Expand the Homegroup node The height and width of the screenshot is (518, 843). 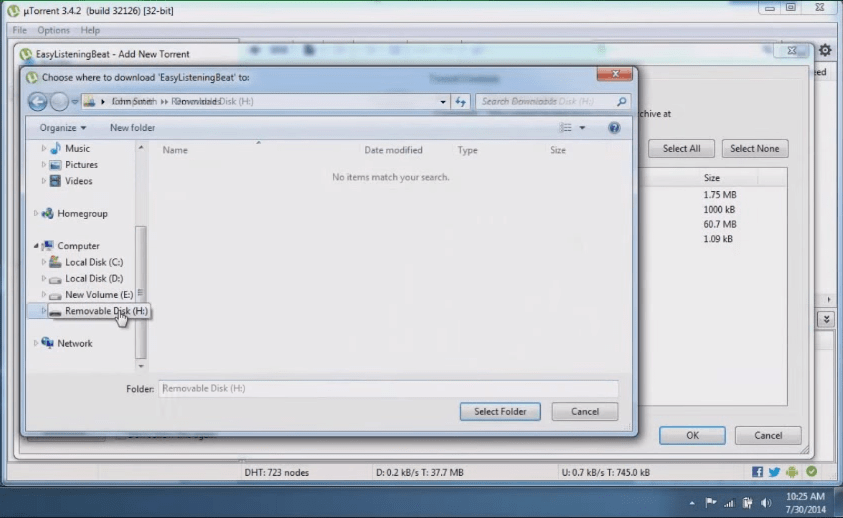[x=36, y=214]
